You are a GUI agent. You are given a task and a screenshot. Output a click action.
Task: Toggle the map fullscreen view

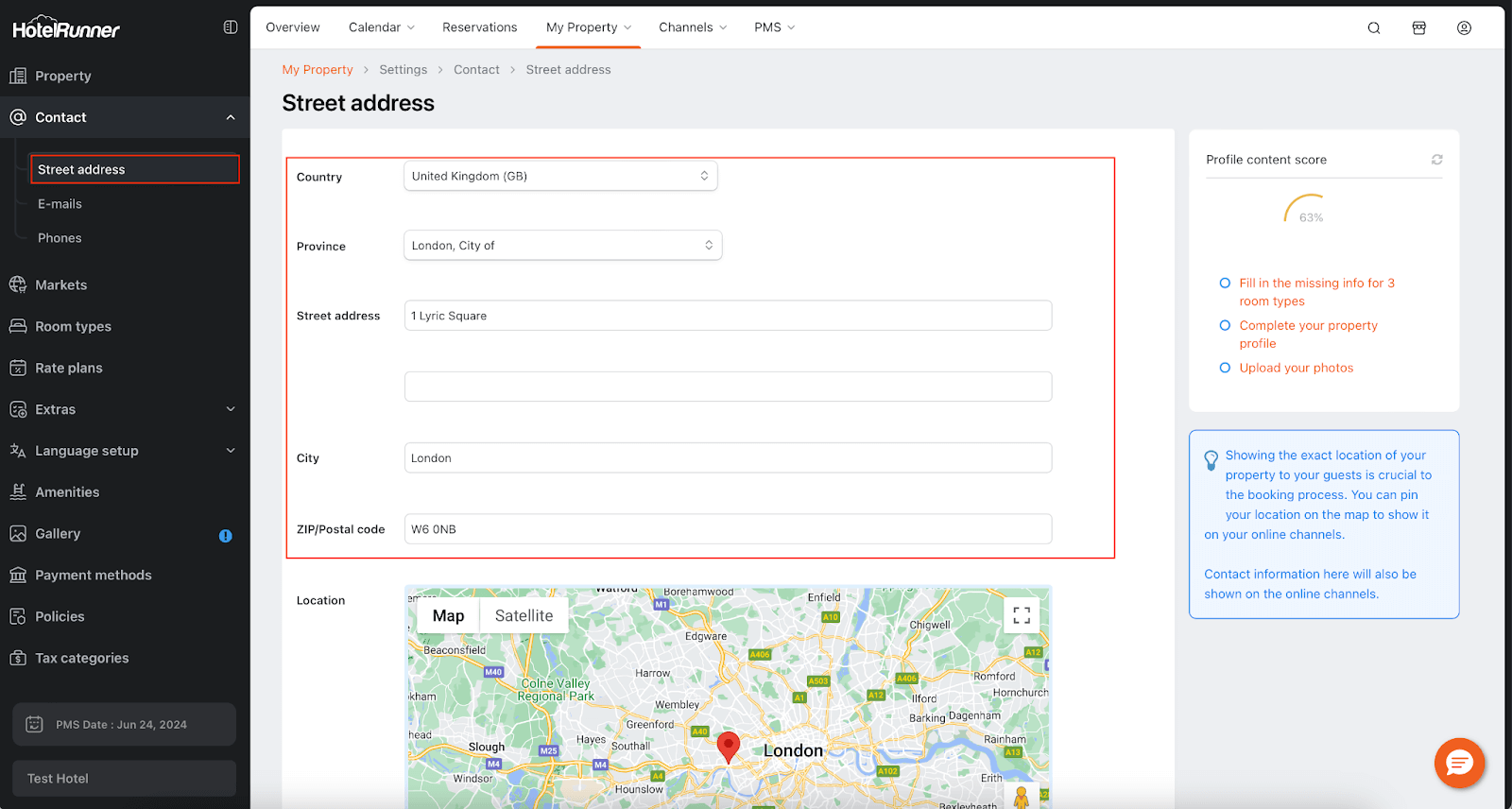pos(1022,615)
